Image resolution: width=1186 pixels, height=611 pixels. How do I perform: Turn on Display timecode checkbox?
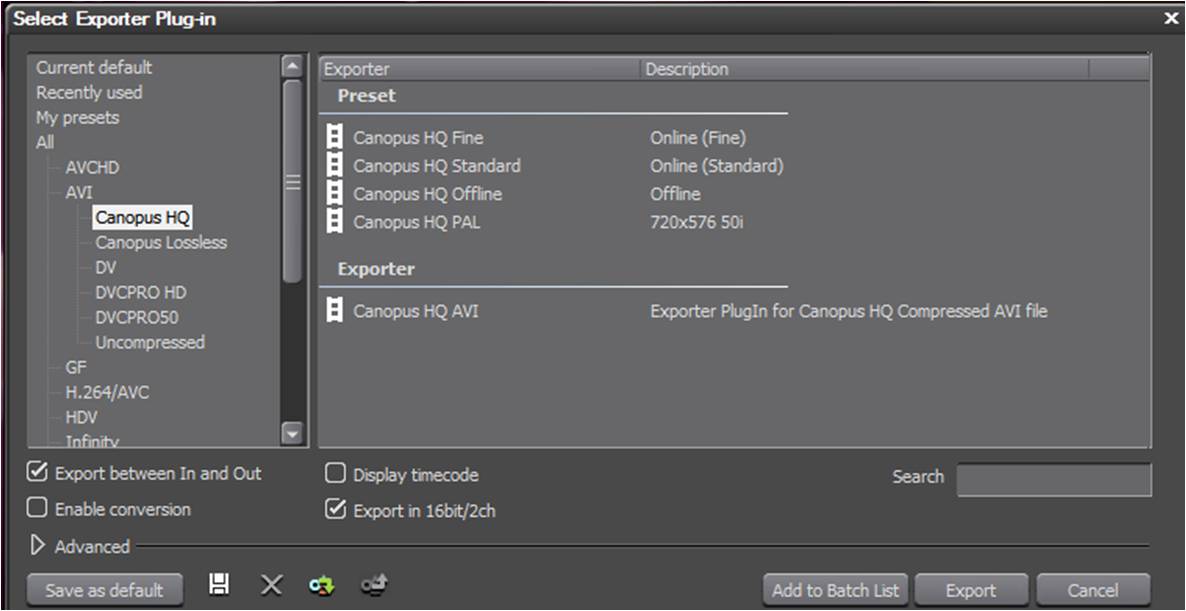point(336,474)
